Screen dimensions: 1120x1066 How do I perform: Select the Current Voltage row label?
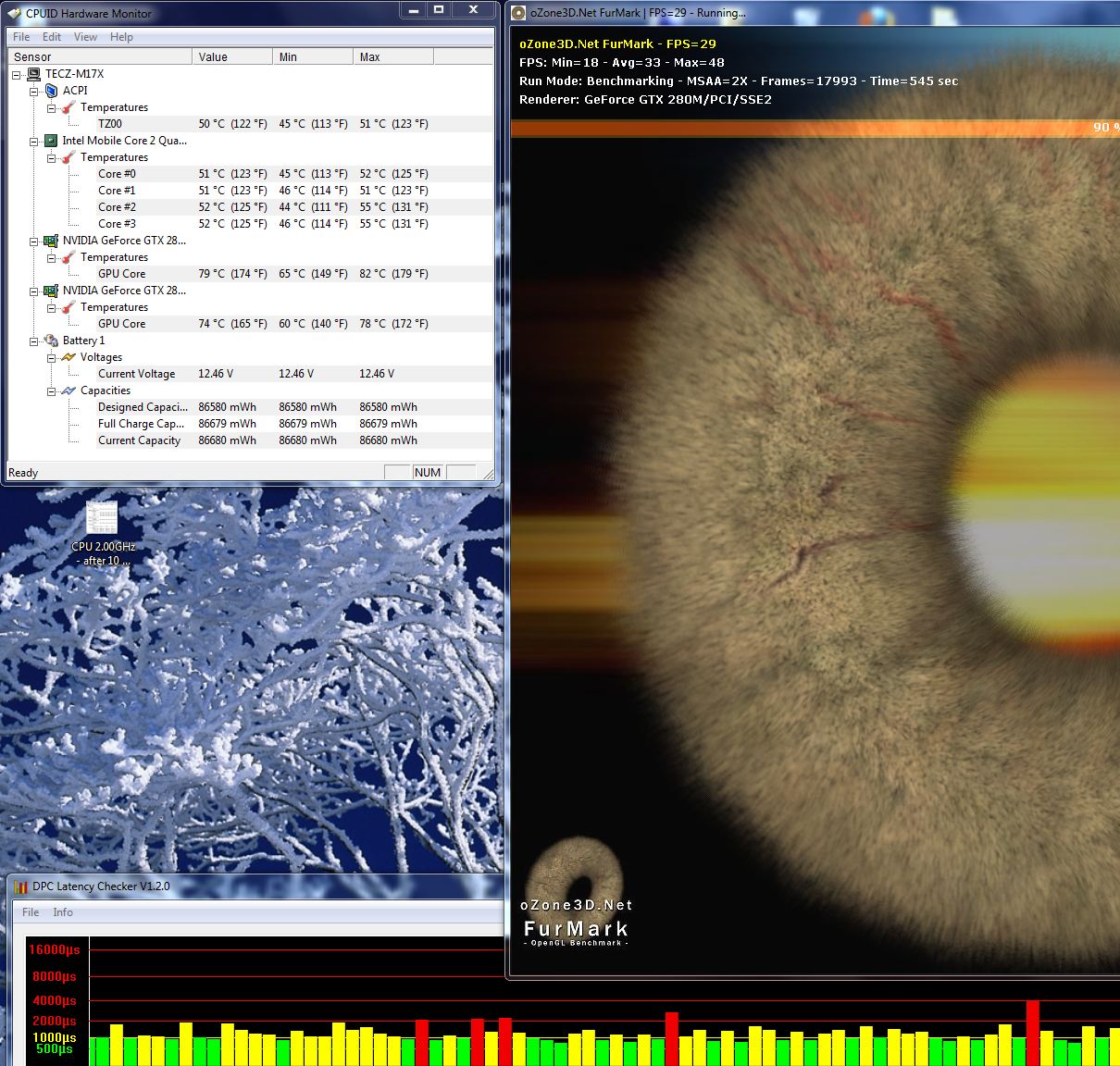pyautogui.click(x=136, y=374)
